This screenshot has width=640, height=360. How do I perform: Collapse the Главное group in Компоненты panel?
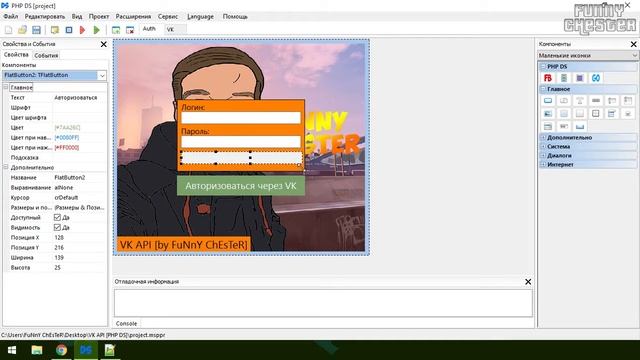pos(543,89)
